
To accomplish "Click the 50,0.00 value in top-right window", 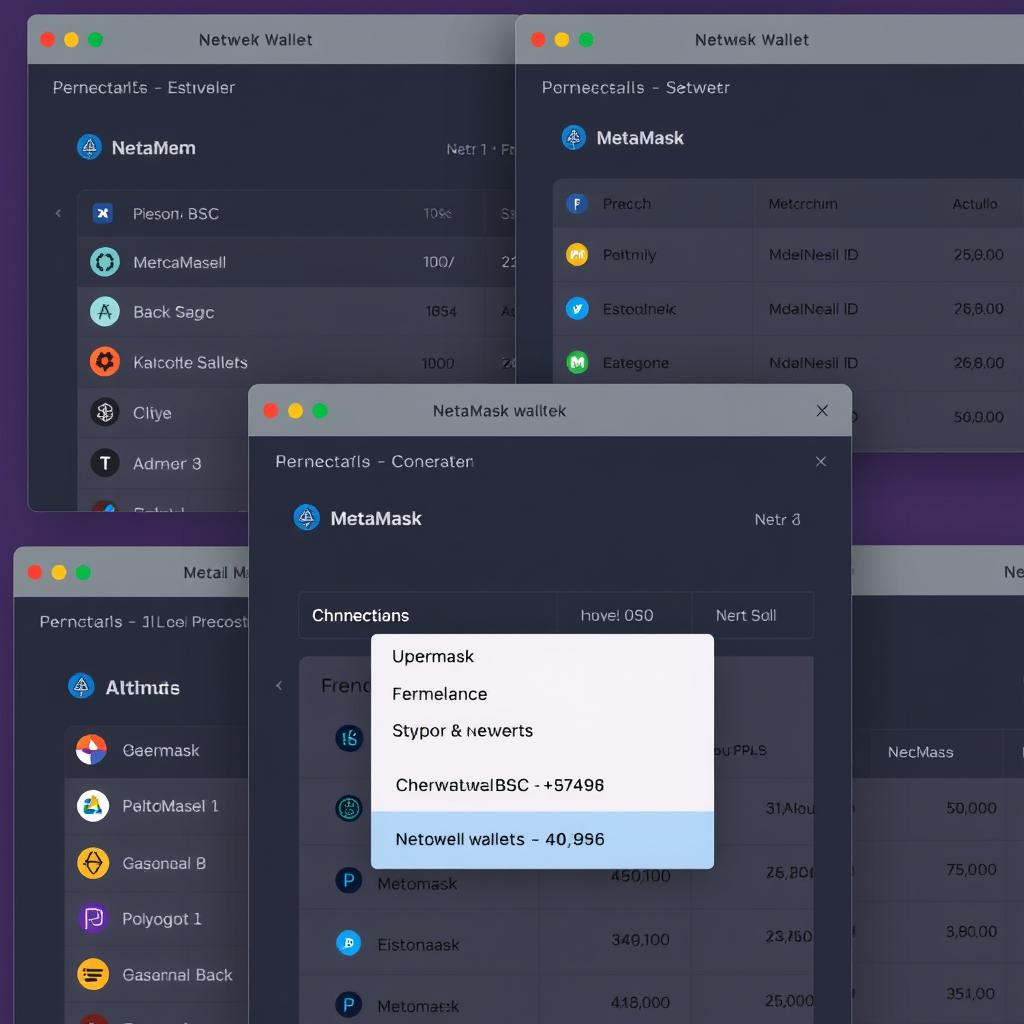I will click(x=978, y=417).
